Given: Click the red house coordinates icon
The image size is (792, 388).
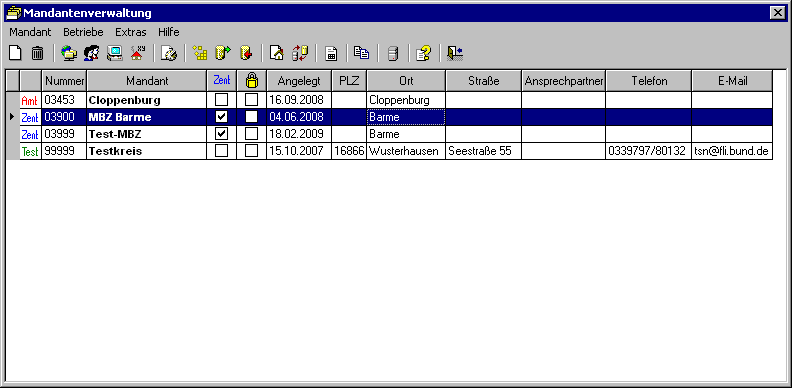Looking at the screenshot, I should coord(138,53).
